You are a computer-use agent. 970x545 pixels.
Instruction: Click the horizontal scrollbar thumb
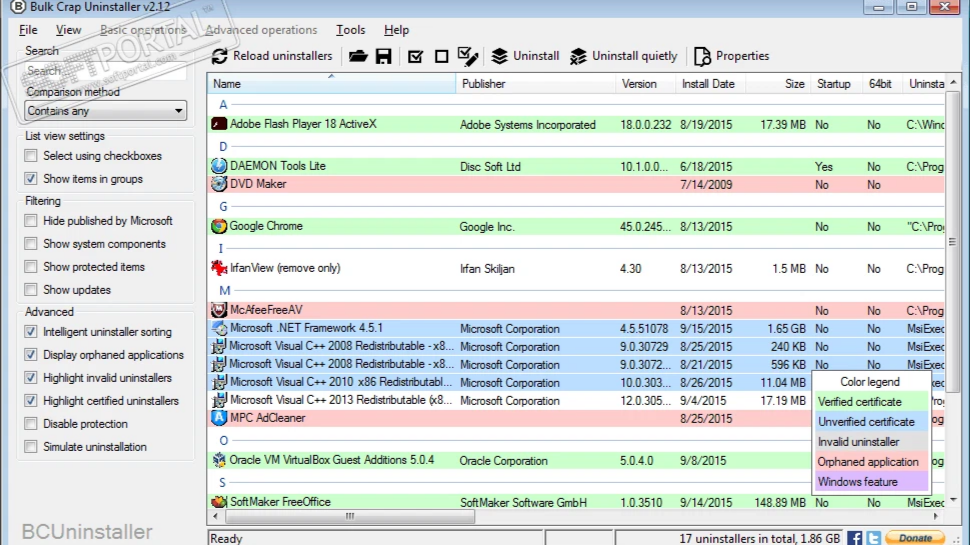(350, 516)
